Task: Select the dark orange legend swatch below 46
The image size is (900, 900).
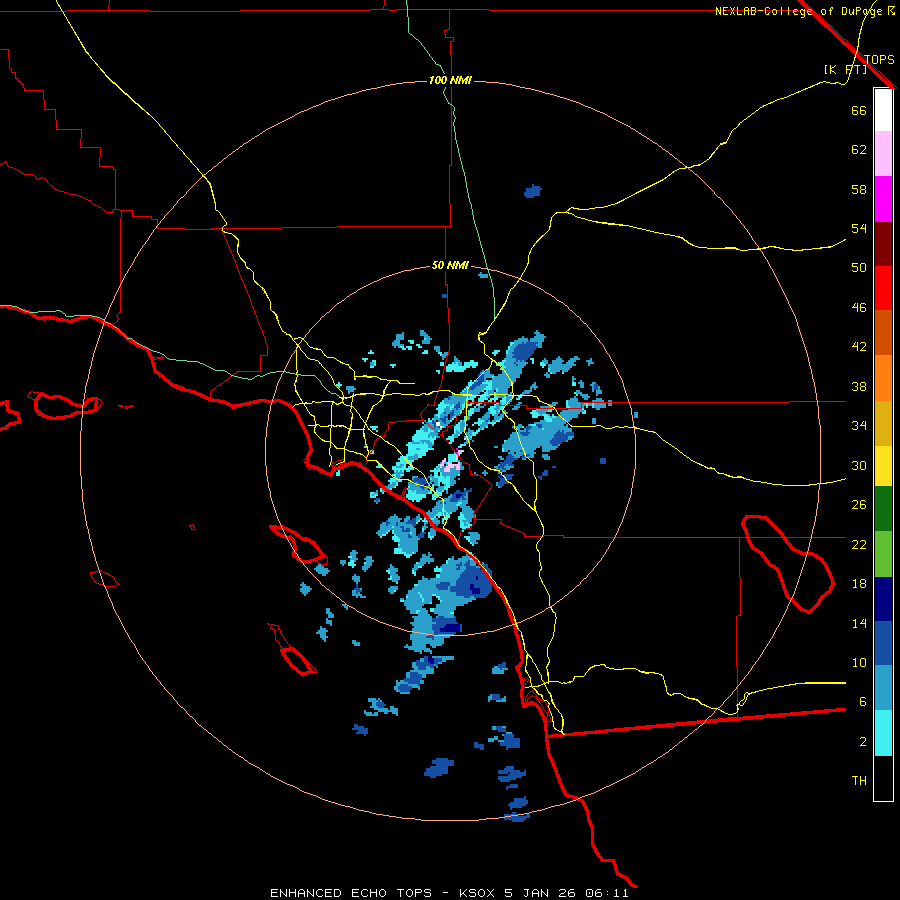Action: click(883, 333)
